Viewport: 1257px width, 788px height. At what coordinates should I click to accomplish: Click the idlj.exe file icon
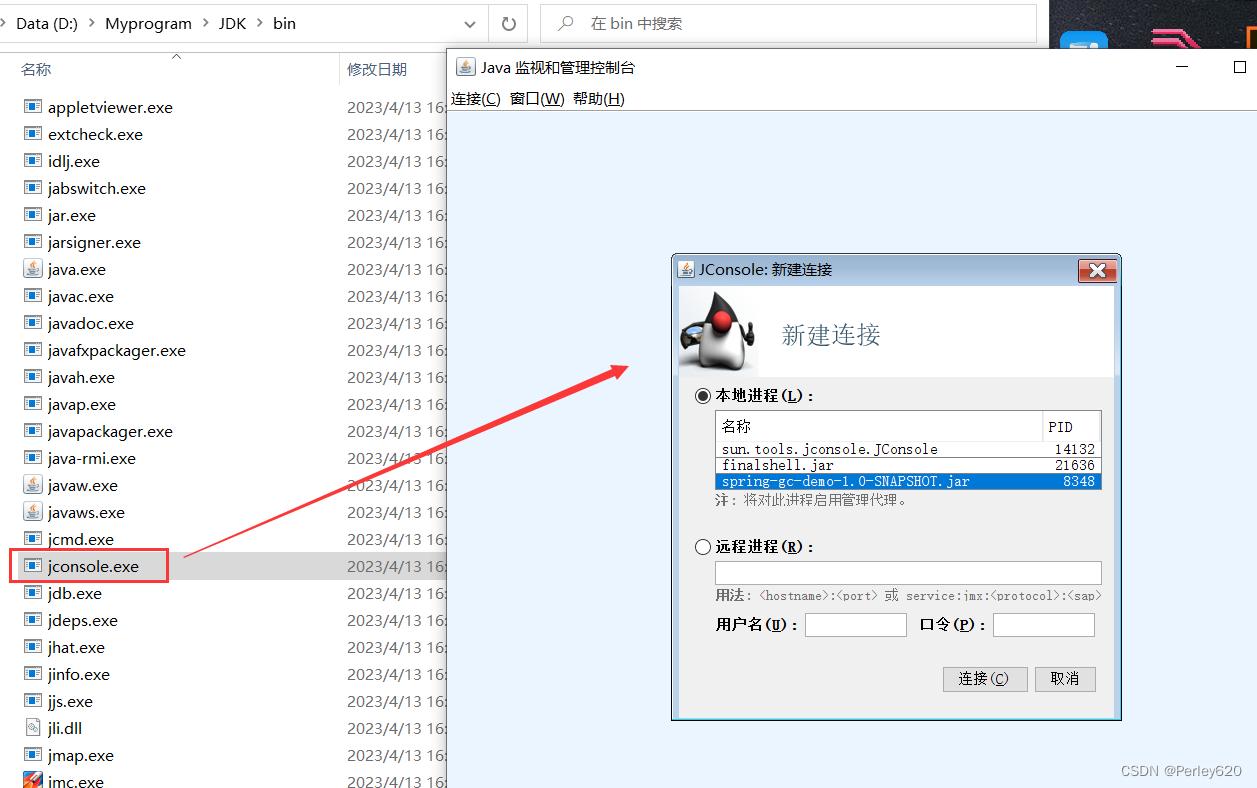[x=33, y=160]
